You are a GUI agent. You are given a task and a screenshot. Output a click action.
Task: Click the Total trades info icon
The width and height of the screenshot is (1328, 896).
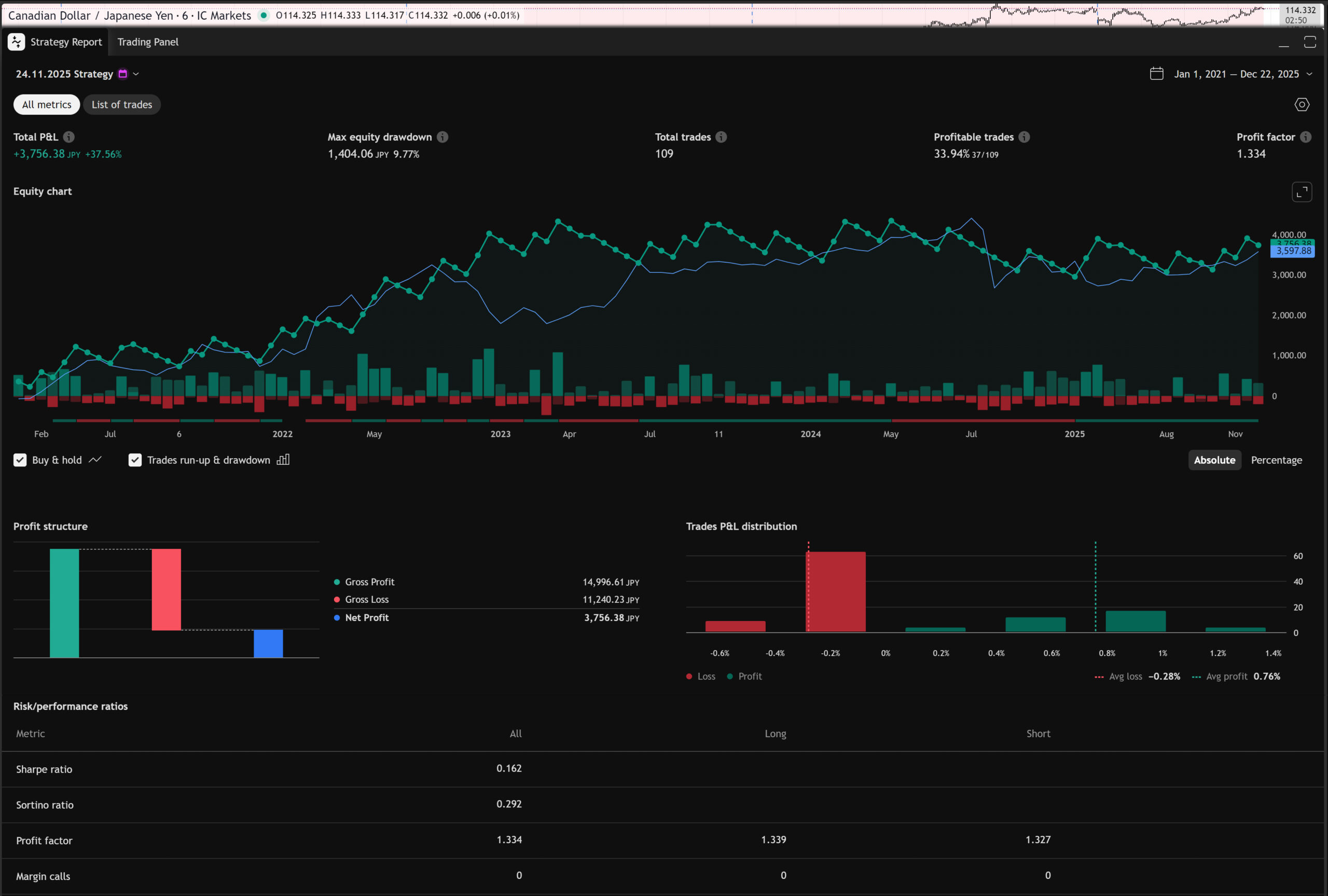point(722,137)
